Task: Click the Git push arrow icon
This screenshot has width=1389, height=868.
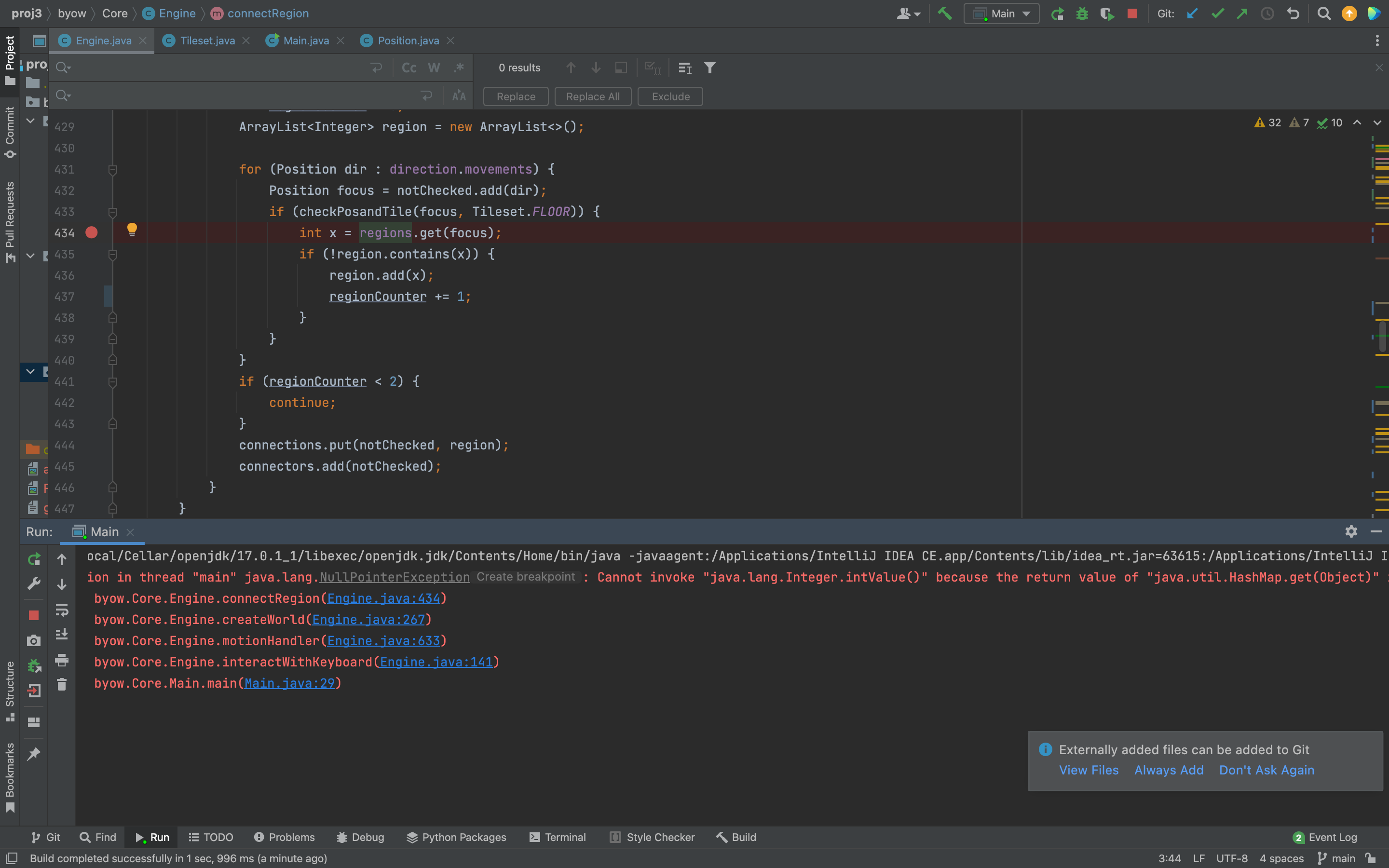Action: 1242,13
